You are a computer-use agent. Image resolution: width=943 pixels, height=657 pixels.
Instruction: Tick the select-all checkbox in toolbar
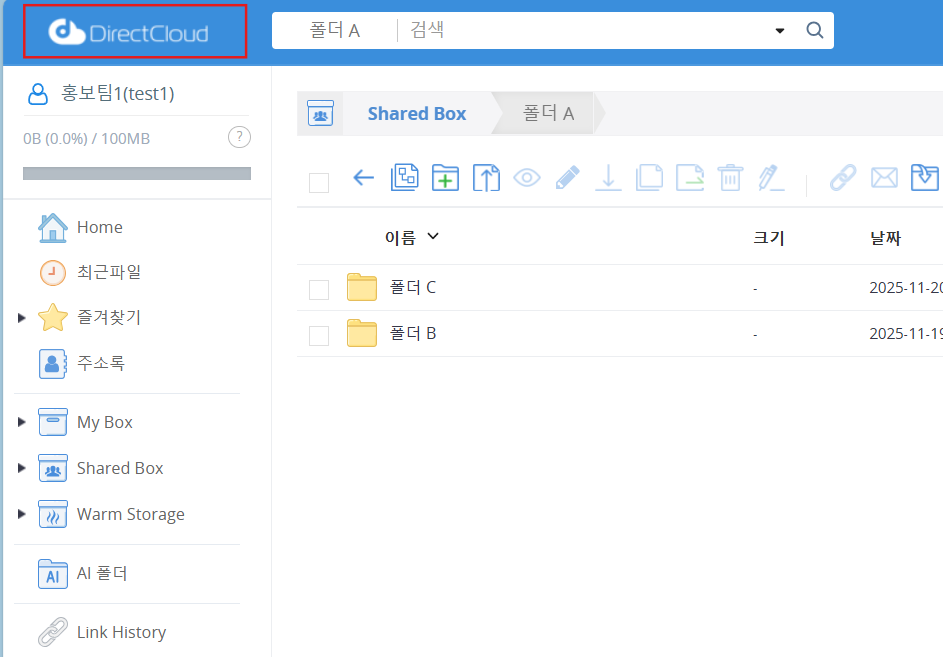click(x=319, y=182)
